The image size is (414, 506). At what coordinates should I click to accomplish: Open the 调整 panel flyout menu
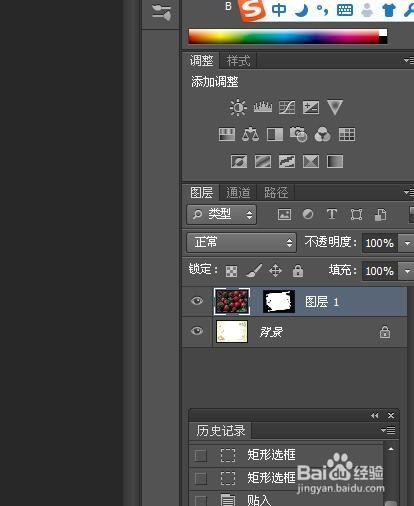tap(408, 60)
